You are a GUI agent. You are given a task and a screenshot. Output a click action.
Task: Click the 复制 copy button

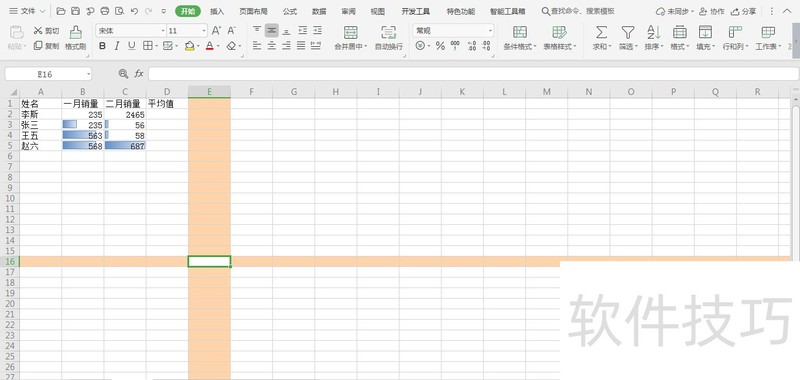click(46, 46)
